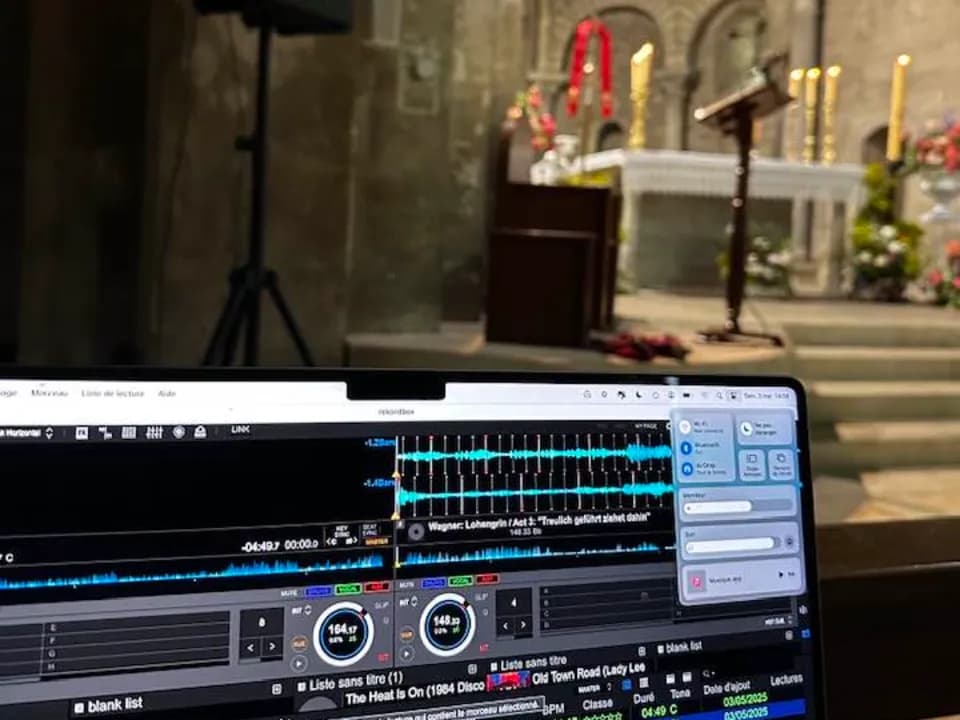Play music in Control Center Musique widget
This screenshot has width=960, height=720.
pyautogui.click(x=781, y=575)
